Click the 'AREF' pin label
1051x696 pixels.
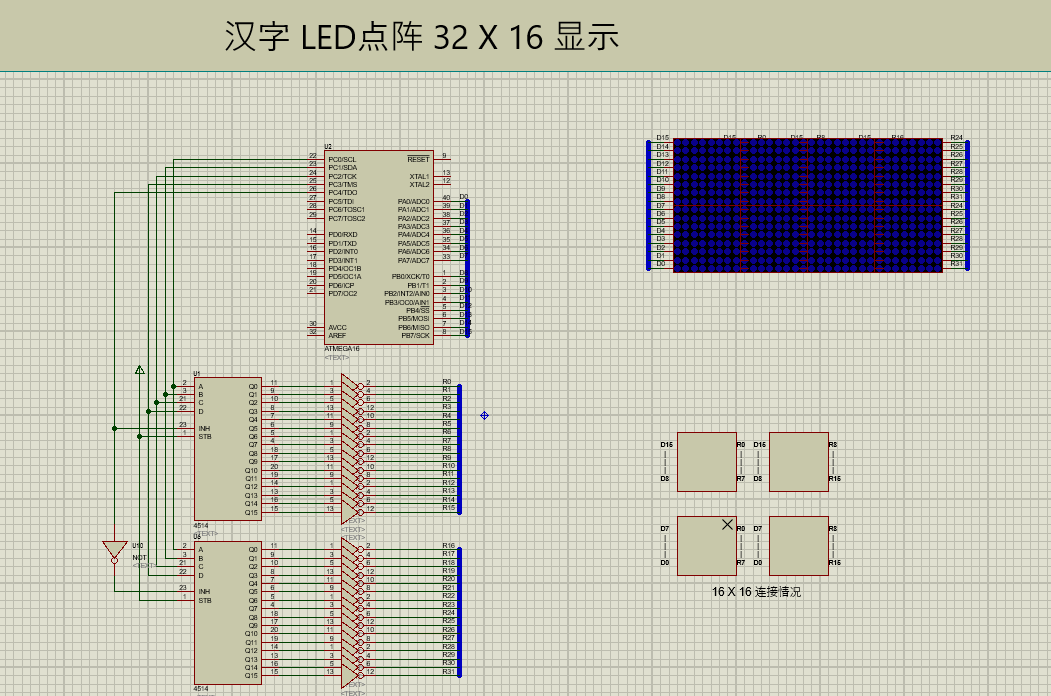click(337, 335)
